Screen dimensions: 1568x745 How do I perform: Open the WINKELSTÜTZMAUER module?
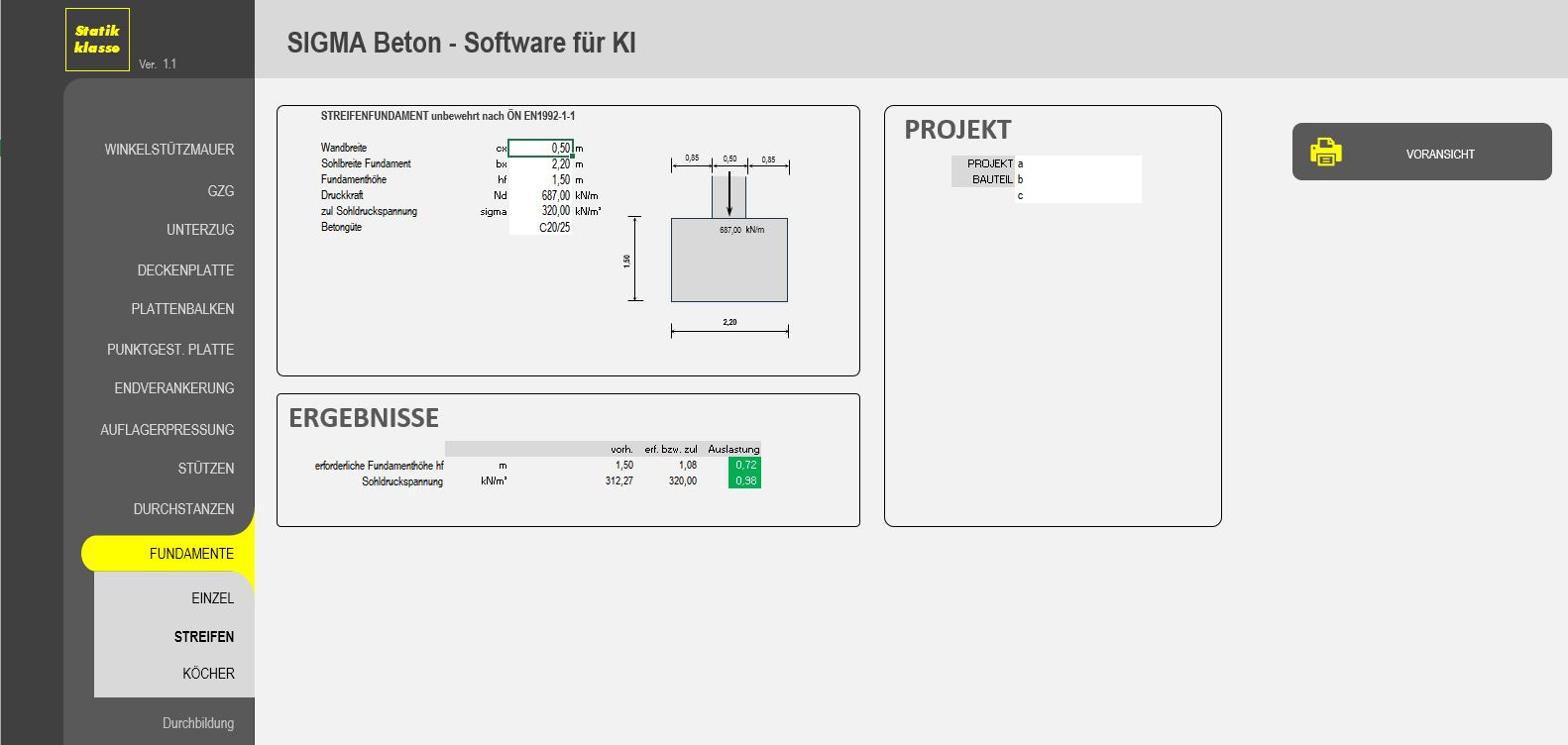169,150
